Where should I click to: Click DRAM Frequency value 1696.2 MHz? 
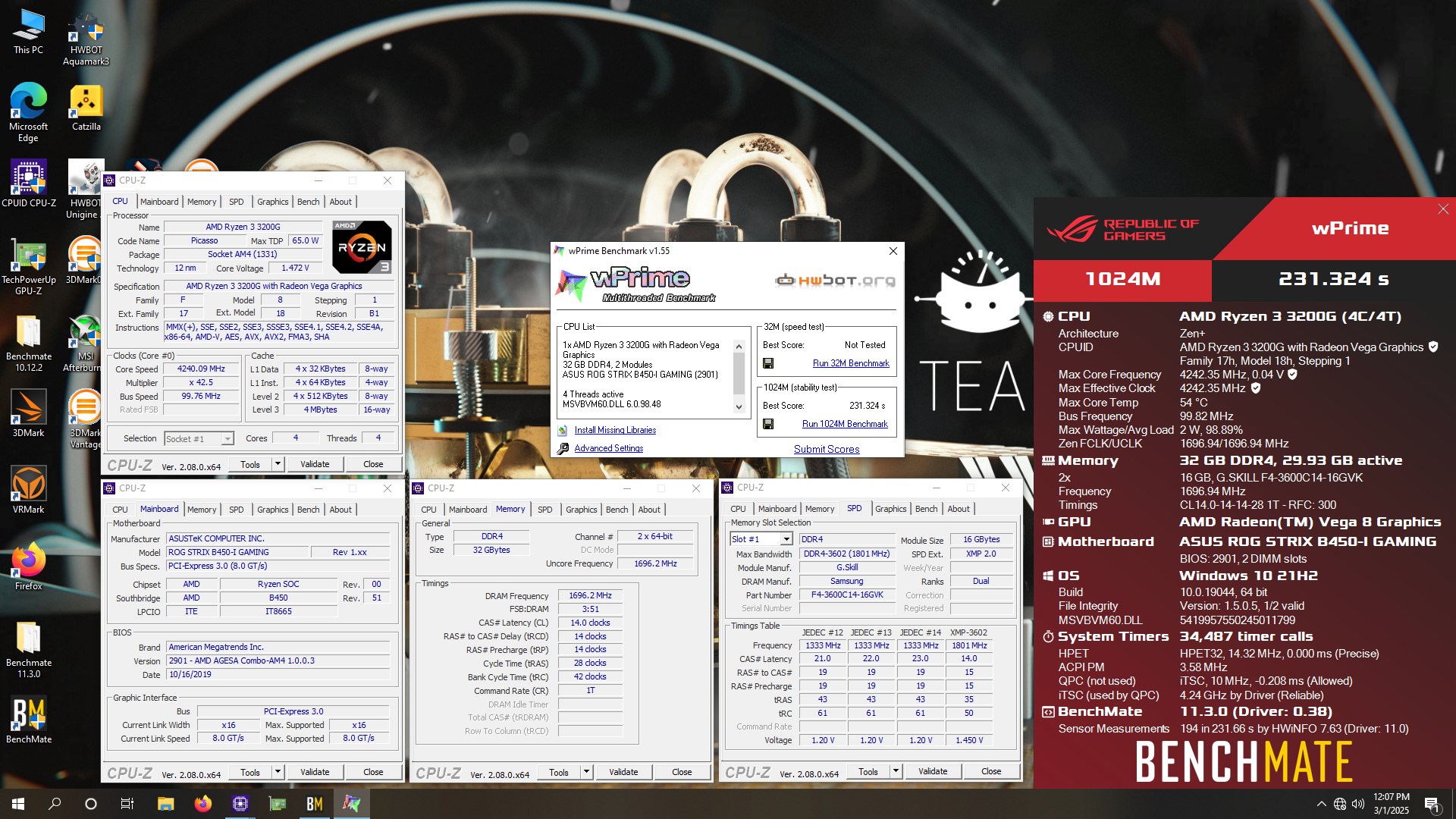[x=590, y=595]
